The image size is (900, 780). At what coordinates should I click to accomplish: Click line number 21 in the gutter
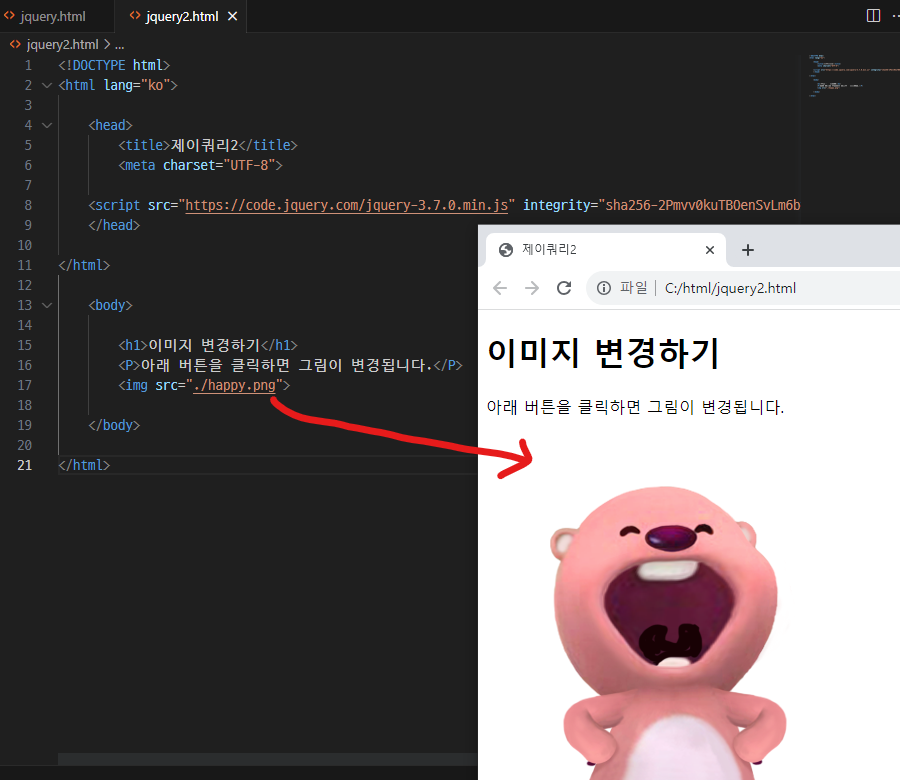pyautogui.click(x=25, y=465)
